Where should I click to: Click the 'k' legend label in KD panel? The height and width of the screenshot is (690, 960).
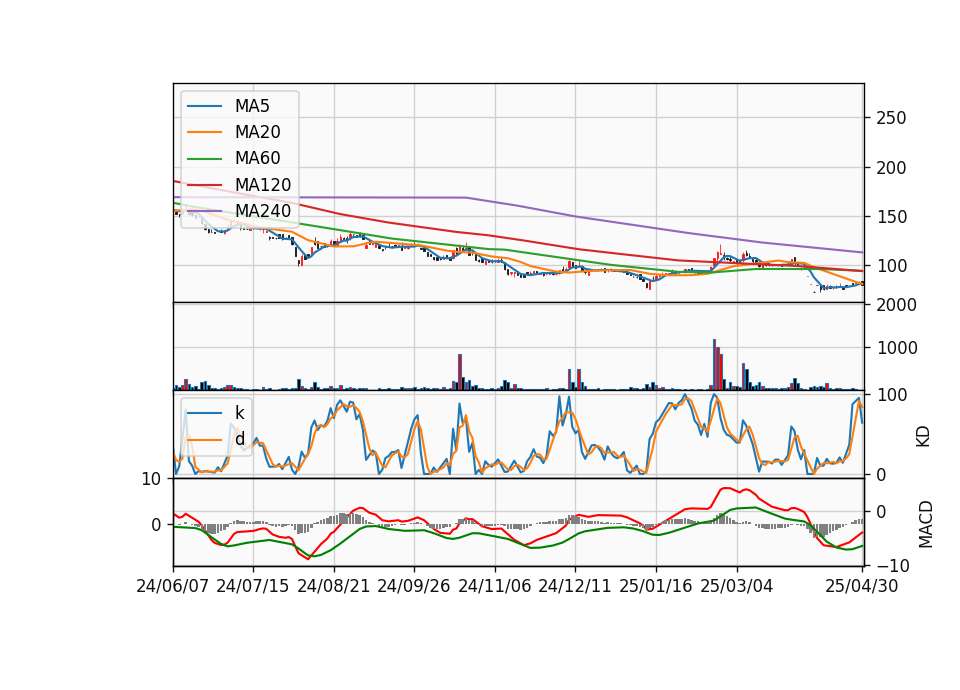coord(239,413)
